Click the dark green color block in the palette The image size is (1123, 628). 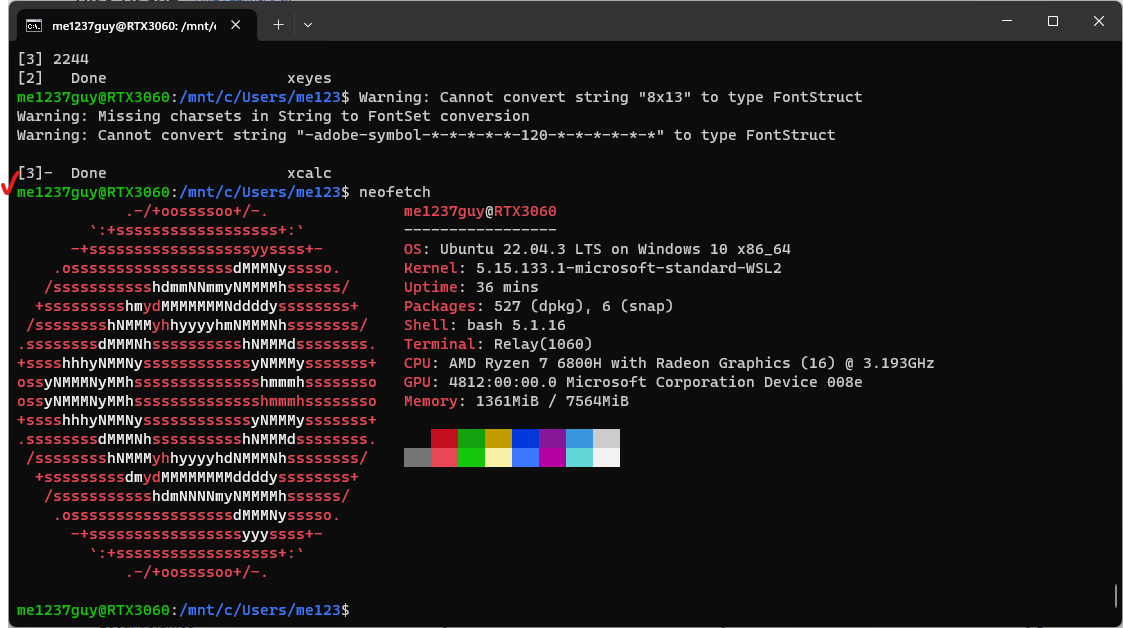[471, 438]
